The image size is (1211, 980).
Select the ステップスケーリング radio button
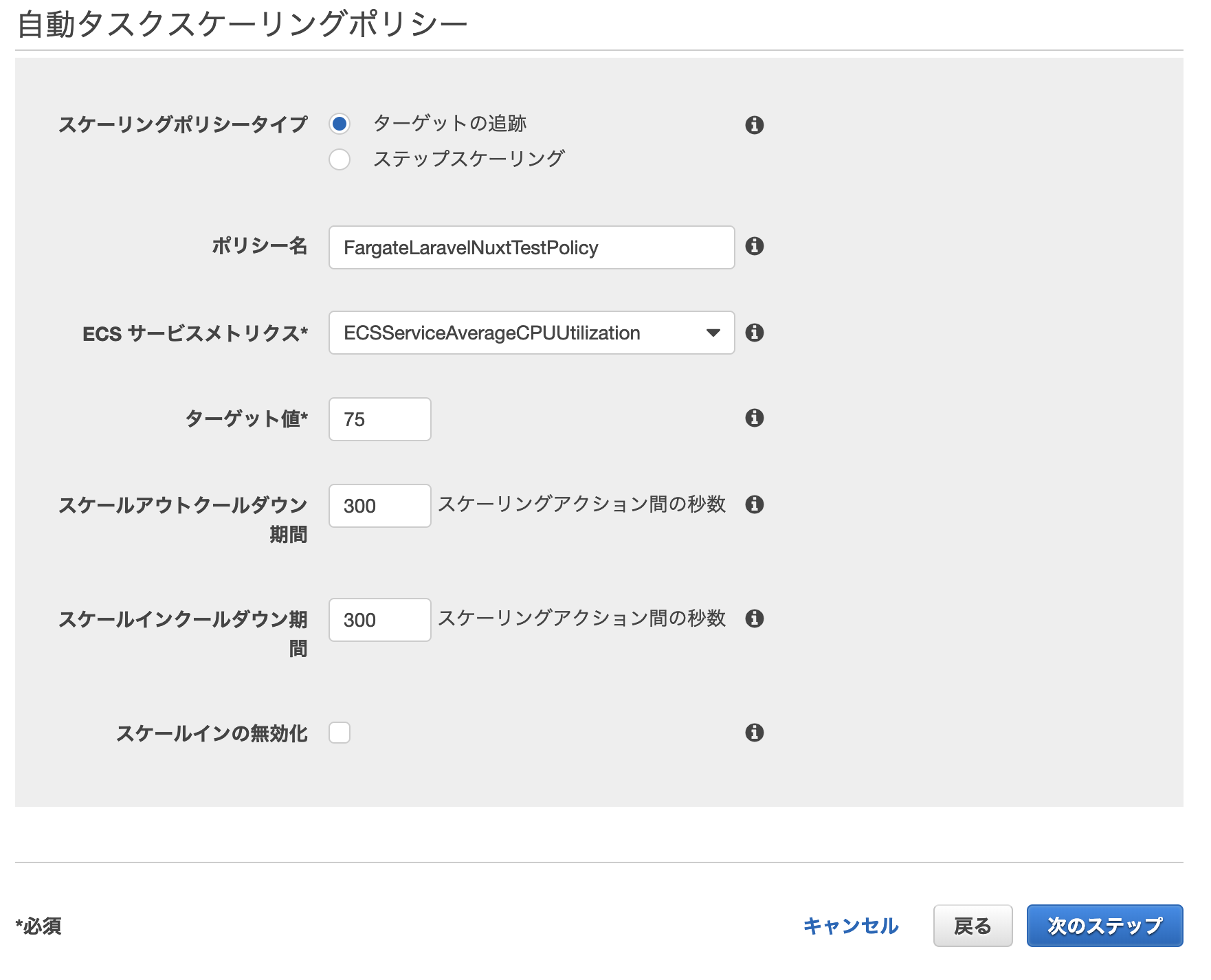click(340, 159)
